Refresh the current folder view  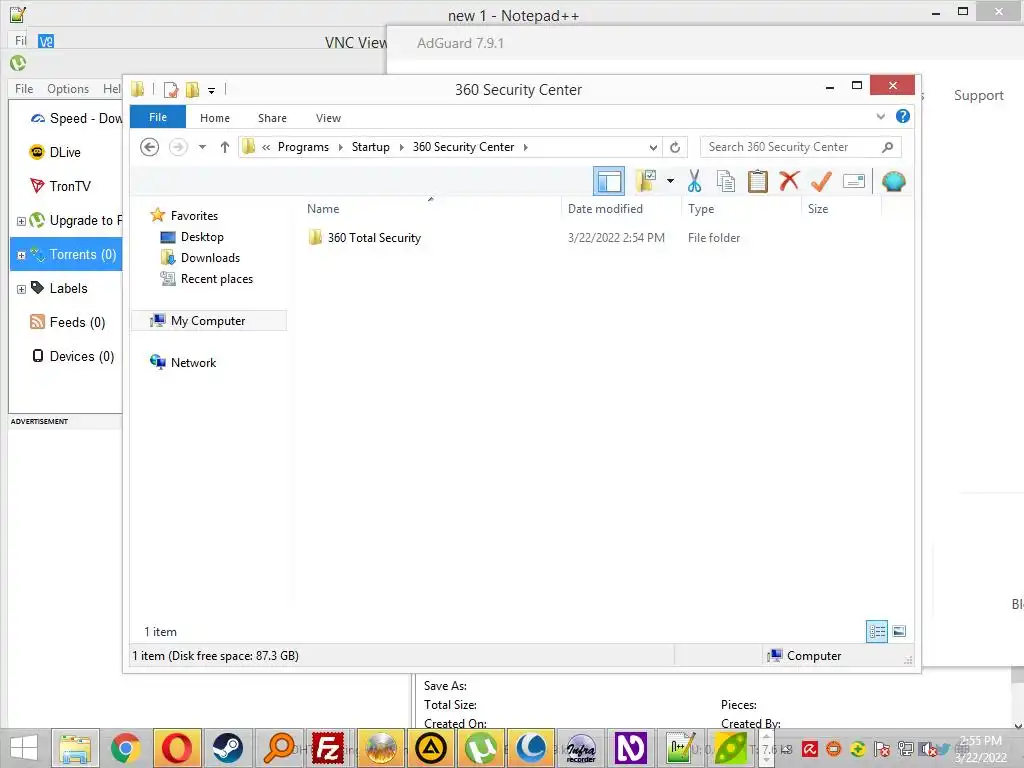click(x=675, y=148)
